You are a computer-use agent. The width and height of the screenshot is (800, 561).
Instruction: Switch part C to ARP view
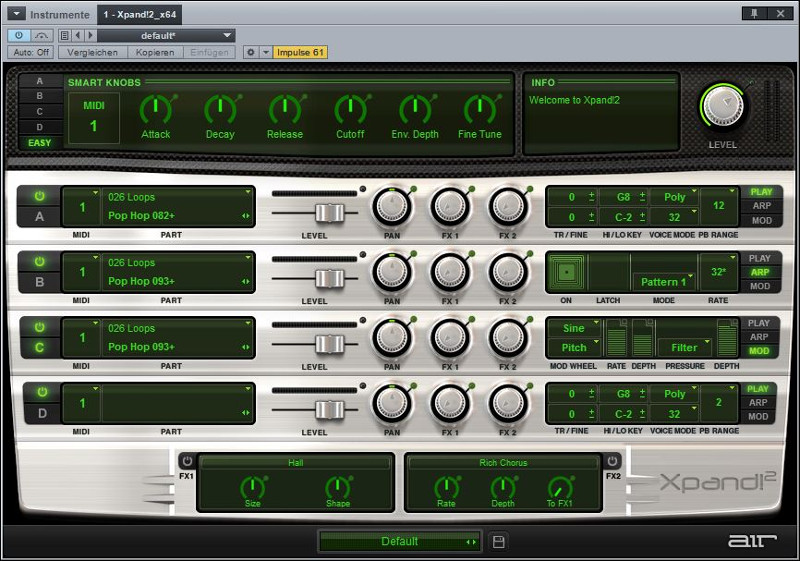coord(759,337)
